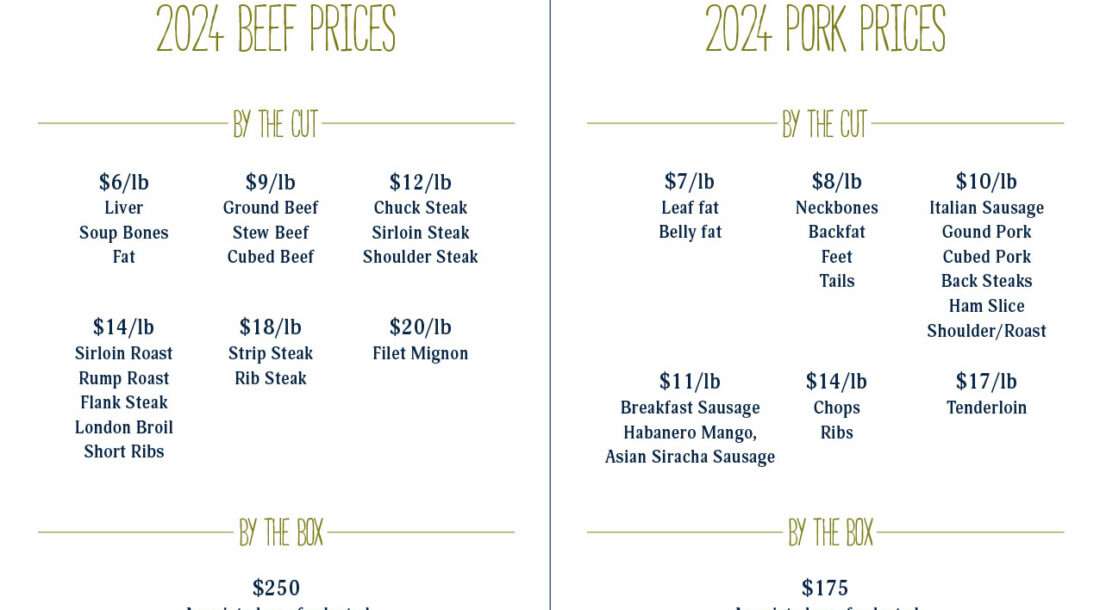The width and height of the screenshot is (1100, 610).
Task: Select Neckbones under pork prices
Action: point(837,208)
